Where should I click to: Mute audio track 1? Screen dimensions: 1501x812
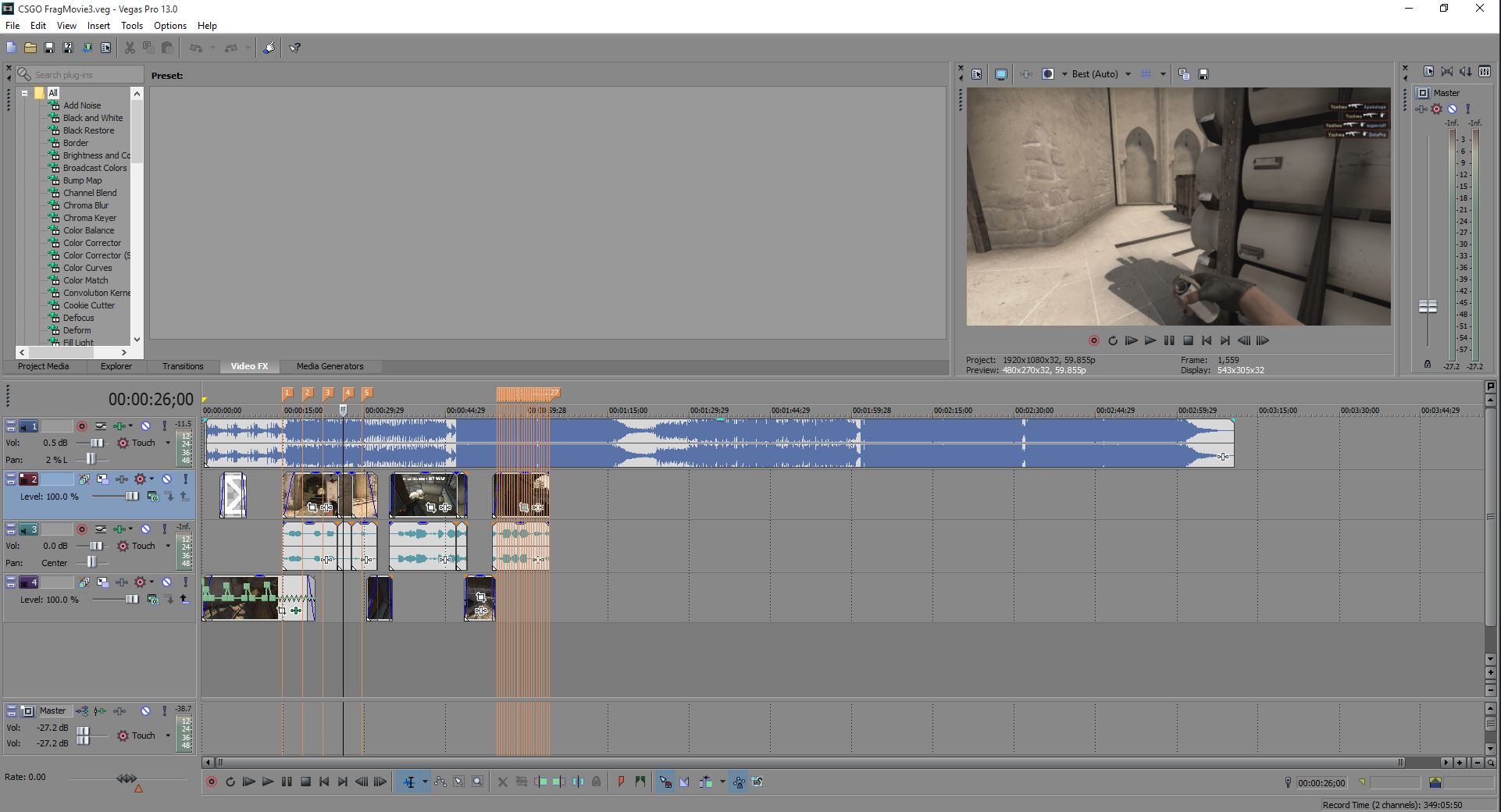[145, 426]
